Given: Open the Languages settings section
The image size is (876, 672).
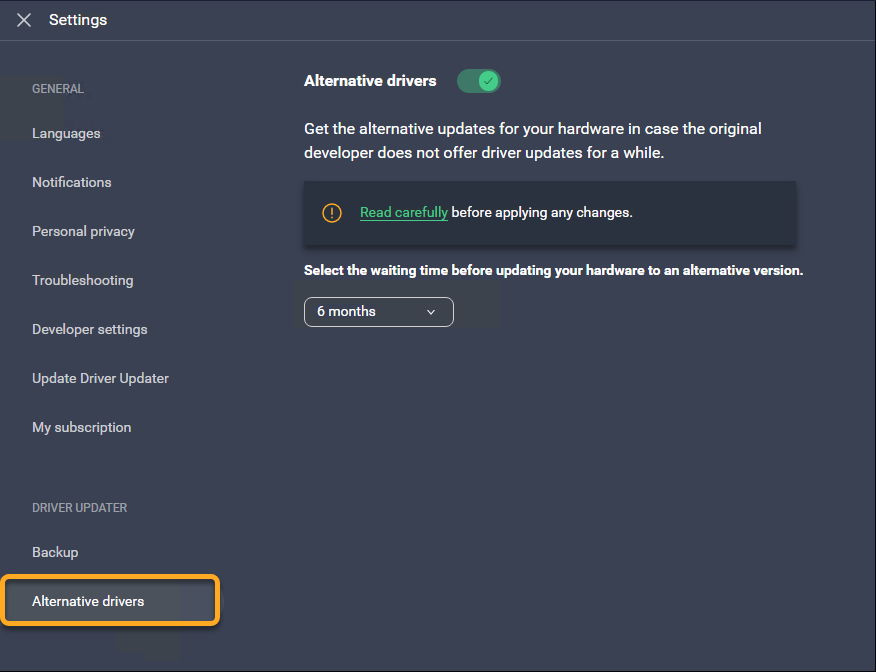Looking at the screenshot, I should click(x=66, y=133).
